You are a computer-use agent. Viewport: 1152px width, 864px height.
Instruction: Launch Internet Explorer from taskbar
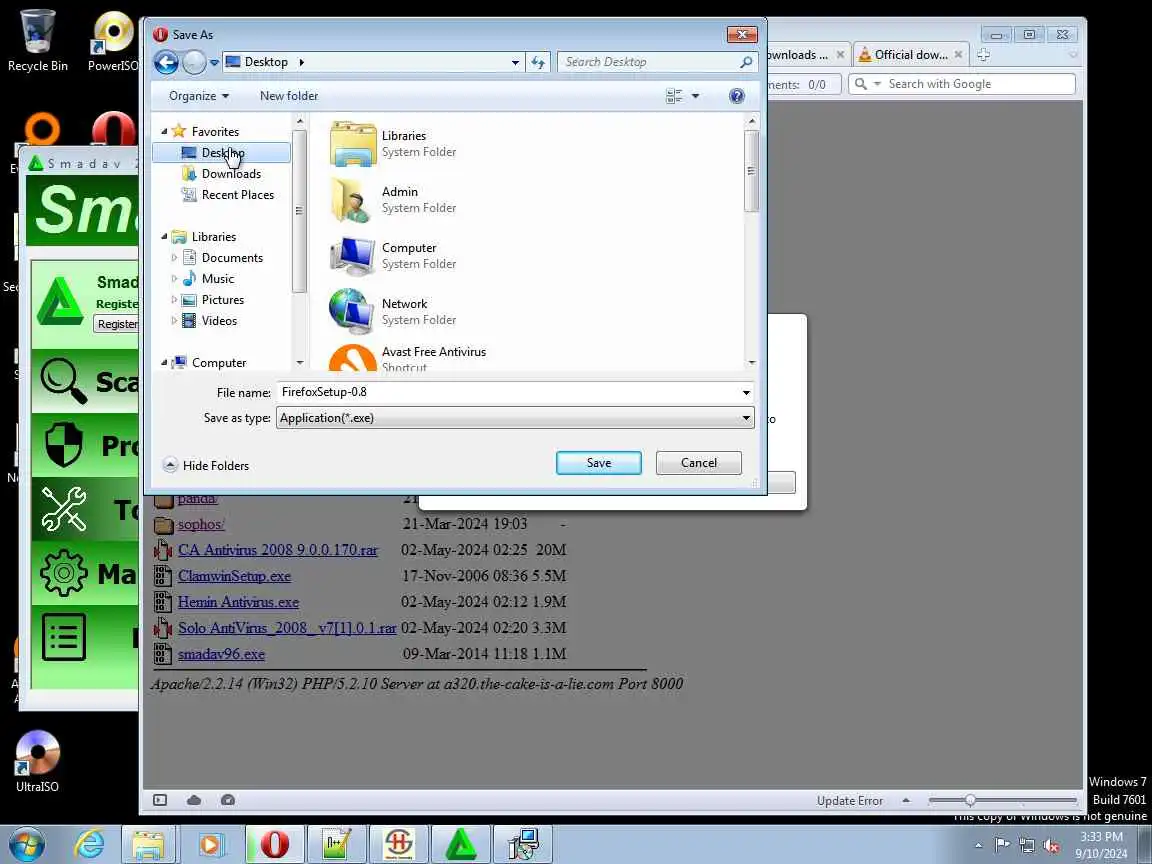point(89,844)
